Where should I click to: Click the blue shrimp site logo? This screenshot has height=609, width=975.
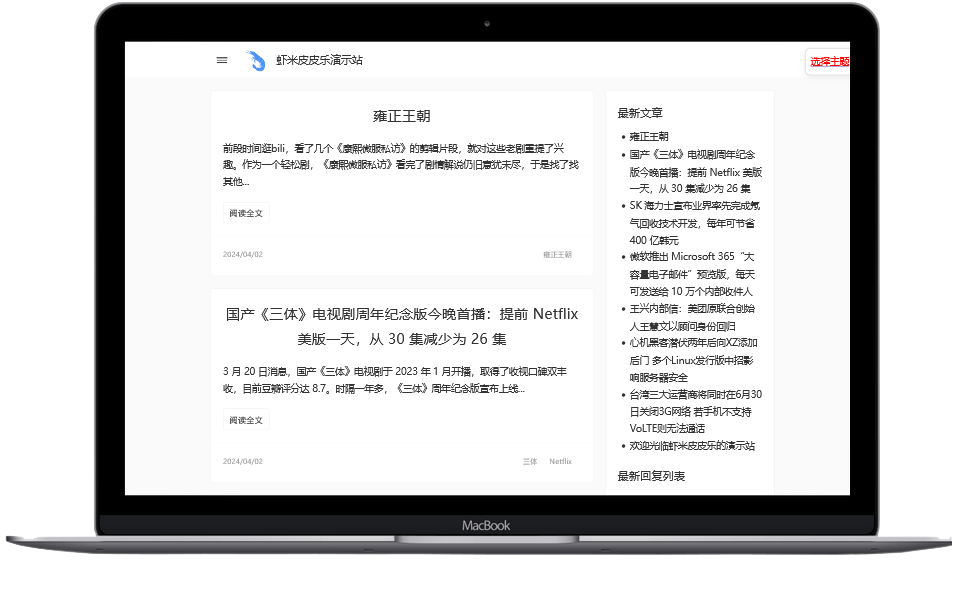[250, 60]
